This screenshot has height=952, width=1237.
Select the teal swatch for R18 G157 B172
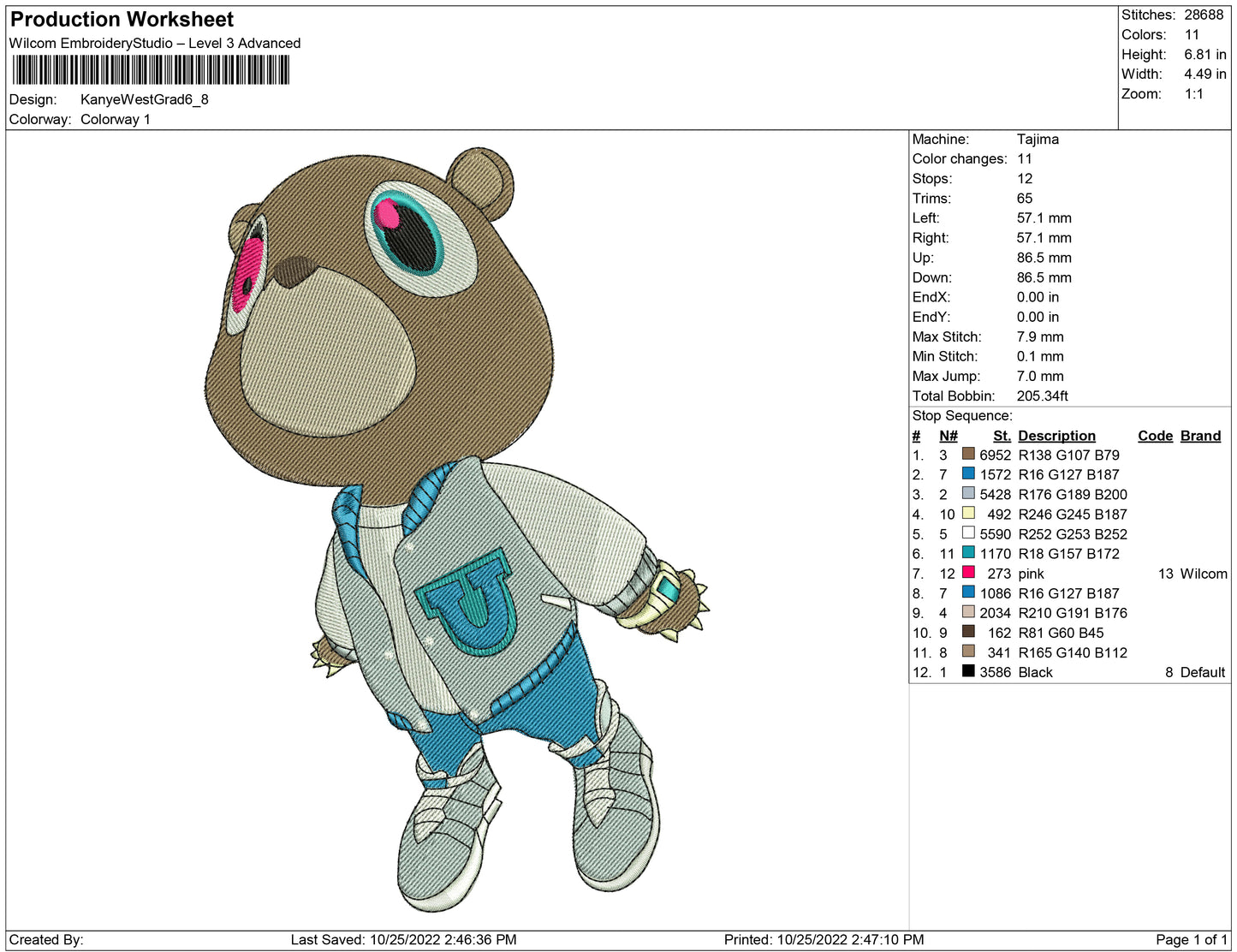pyautogui.click(x=968, y=552)
